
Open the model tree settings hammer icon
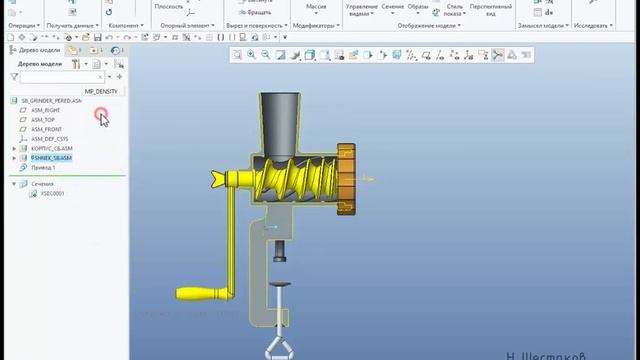coord(76,64)
